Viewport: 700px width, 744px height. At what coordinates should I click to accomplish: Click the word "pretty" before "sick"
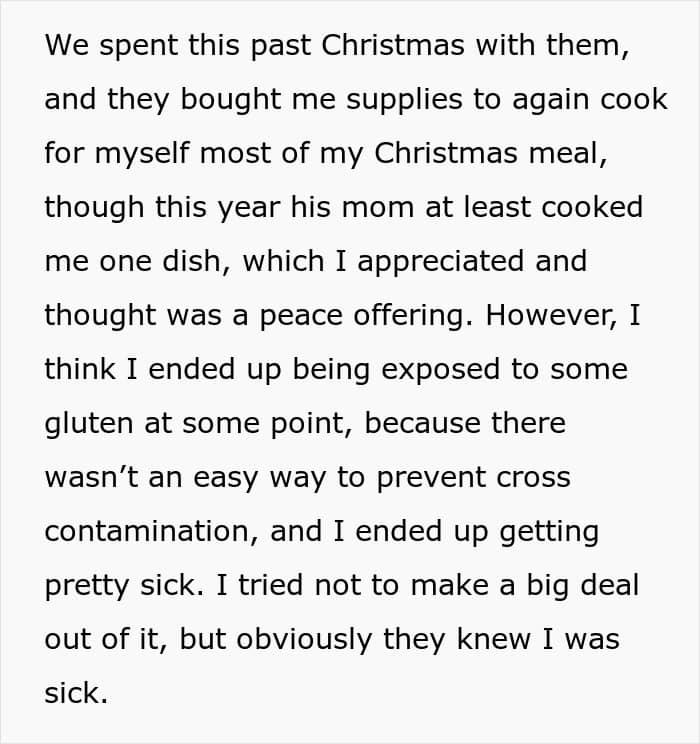pos(87,586)
